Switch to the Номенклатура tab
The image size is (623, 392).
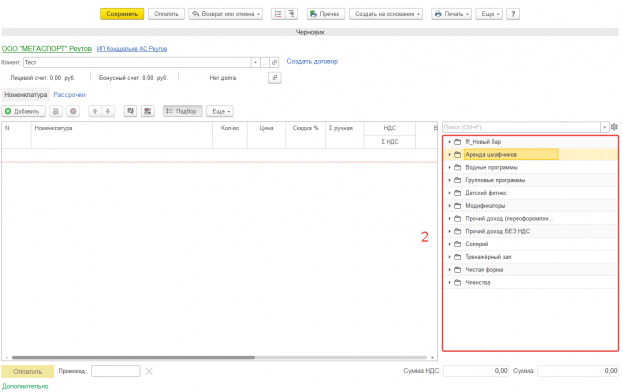click(26, 95)
